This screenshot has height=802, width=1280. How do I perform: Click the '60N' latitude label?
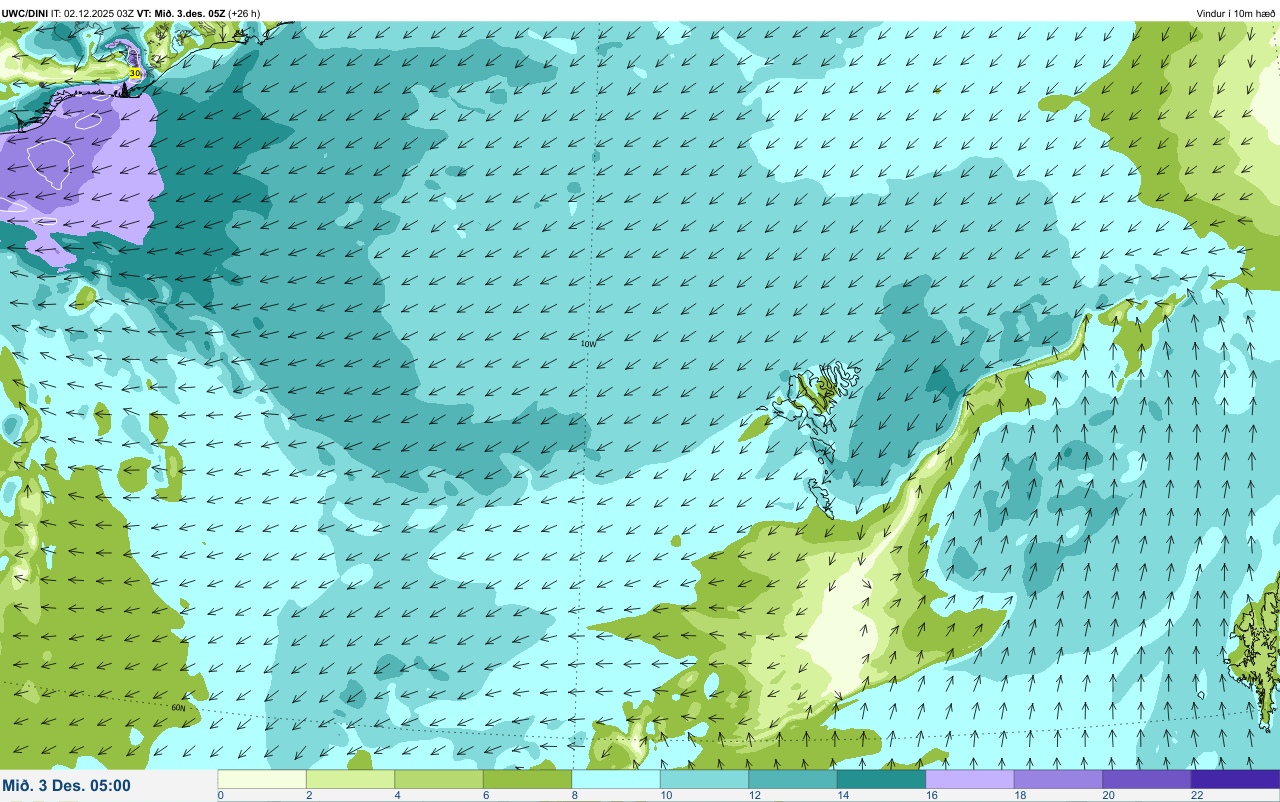(x=179, y=707)
